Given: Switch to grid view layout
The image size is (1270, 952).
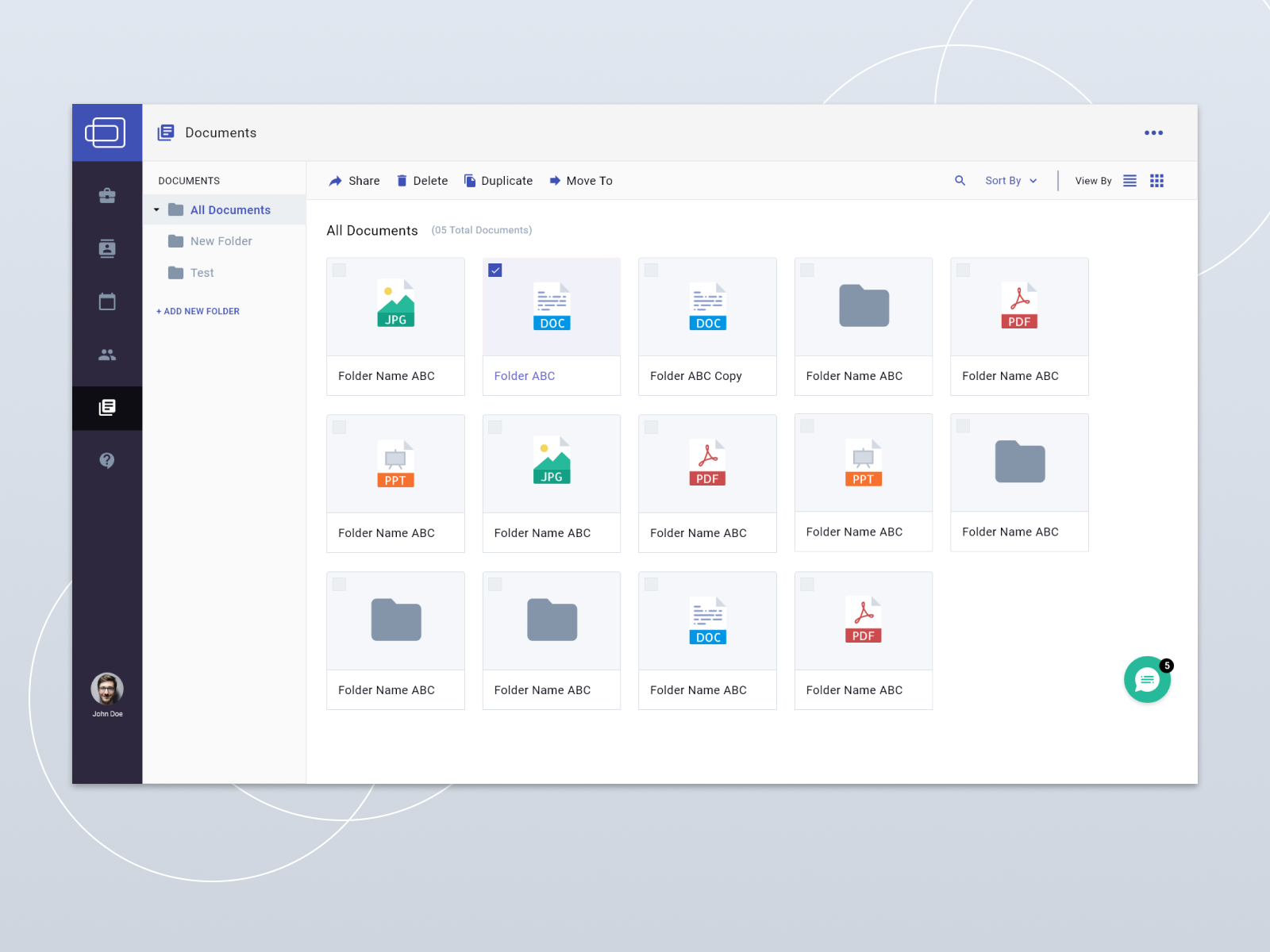Looking at the screenshot, I should [x=1156, y=181].
